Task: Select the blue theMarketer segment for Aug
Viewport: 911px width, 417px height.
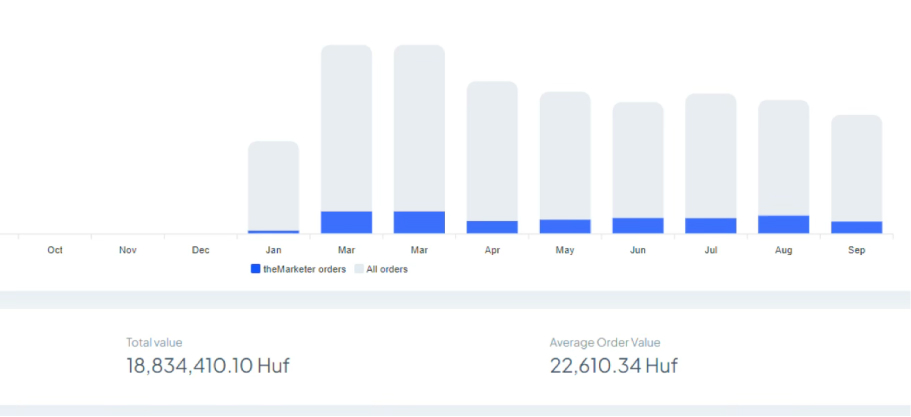Action: [x=783, y=224]
